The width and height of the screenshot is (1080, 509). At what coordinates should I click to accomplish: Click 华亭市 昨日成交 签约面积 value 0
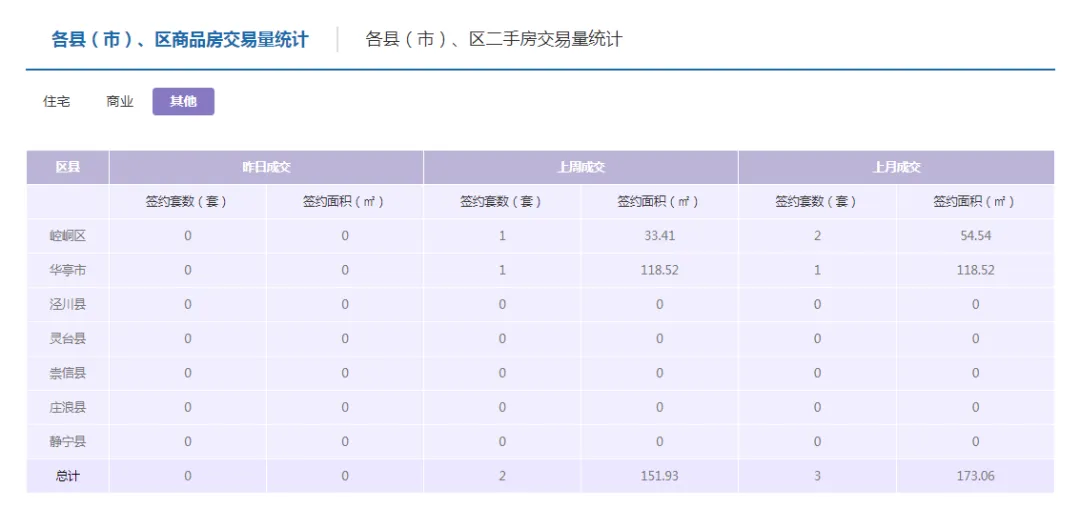coord(344,271)
